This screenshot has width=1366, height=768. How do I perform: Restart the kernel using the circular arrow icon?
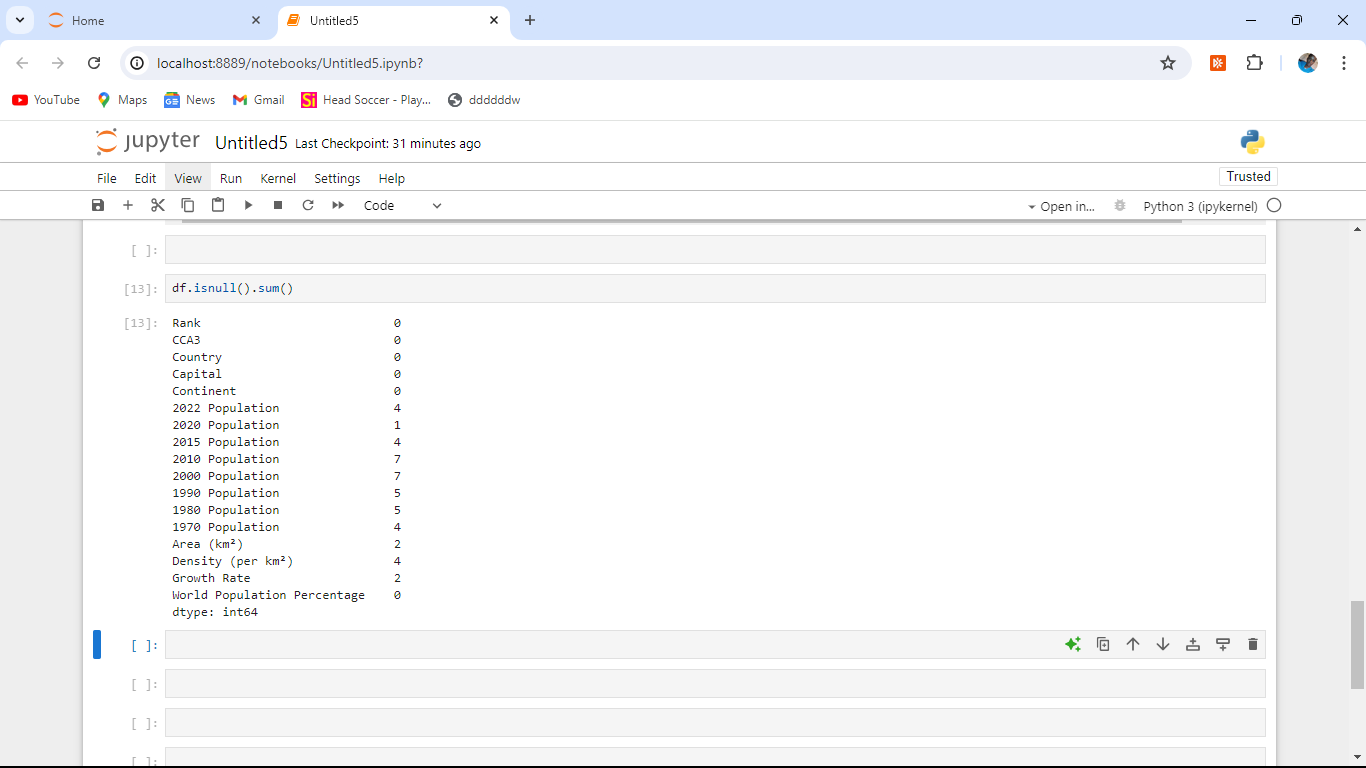point(308,205)
